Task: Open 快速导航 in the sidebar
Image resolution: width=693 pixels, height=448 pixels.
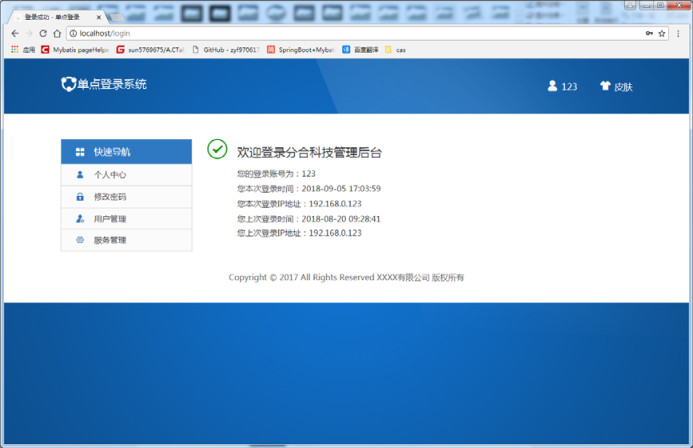Action: point(126,152)
